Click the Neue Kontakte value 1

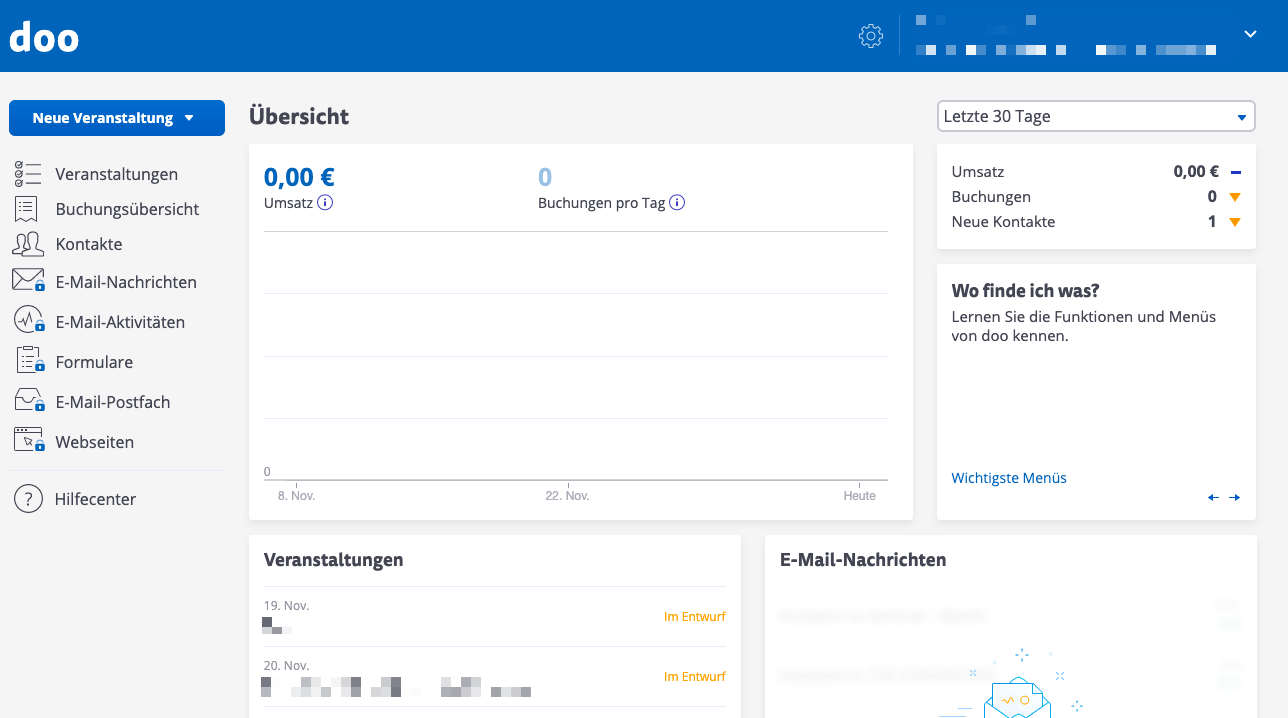(x=1212, y=222)
